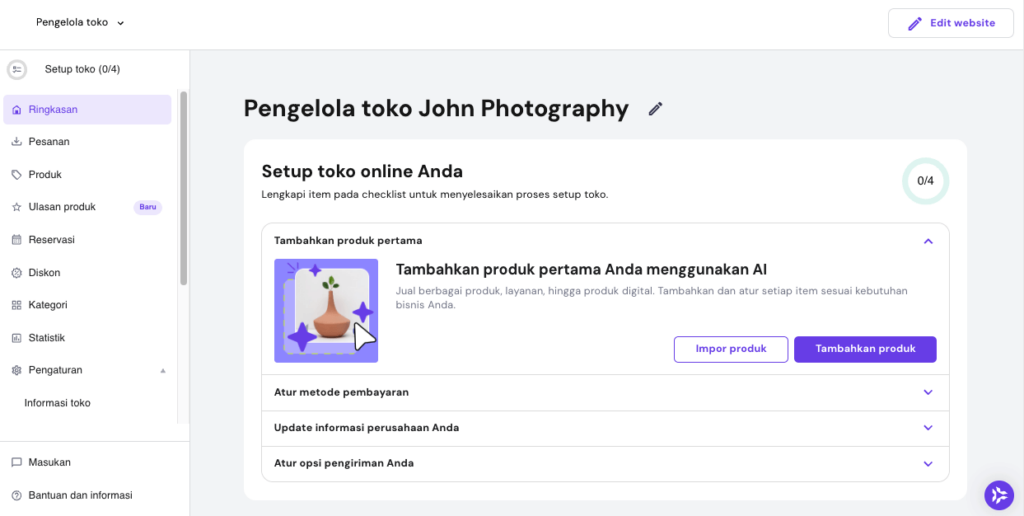
Task: Expand Update informasi perusahaan Anda section
Action: click(x=928, y=428)
